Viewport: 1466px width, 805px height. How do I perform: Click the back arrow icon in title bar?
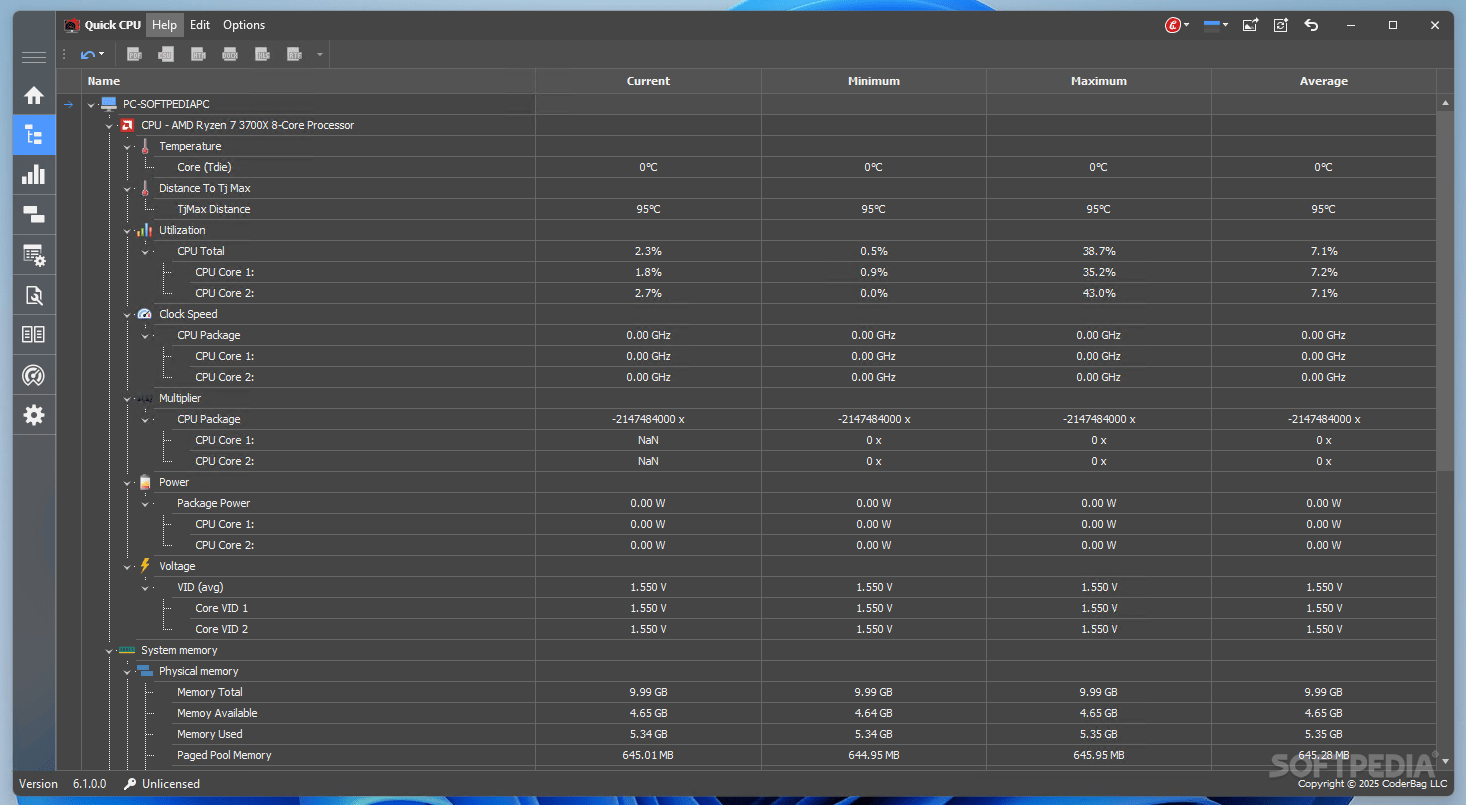[x=1311, y=25]
